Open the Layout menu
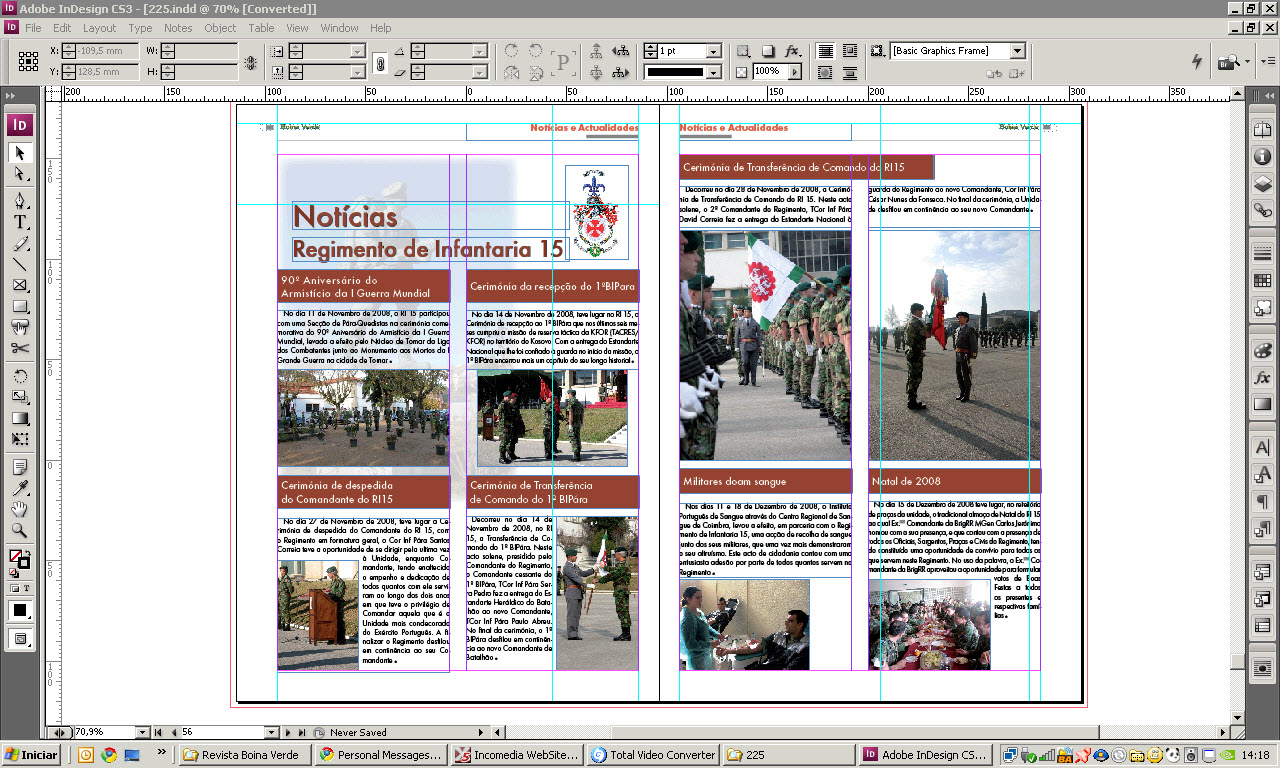 tap(99, 28)
